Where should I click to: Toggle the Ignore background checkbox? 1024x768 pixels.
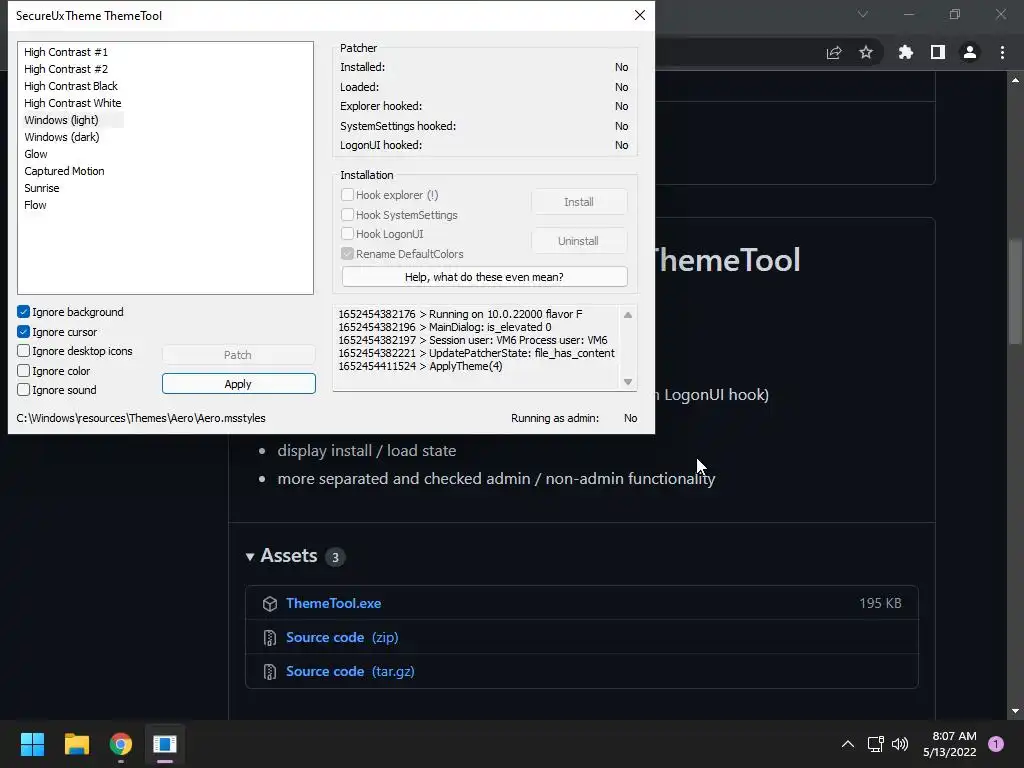[x=24, y=312]
